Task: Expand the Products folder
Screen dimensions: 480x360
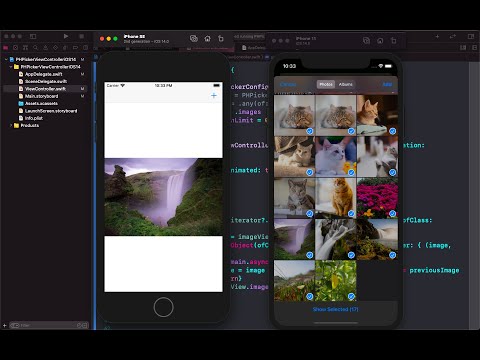Action: [11, 125]
